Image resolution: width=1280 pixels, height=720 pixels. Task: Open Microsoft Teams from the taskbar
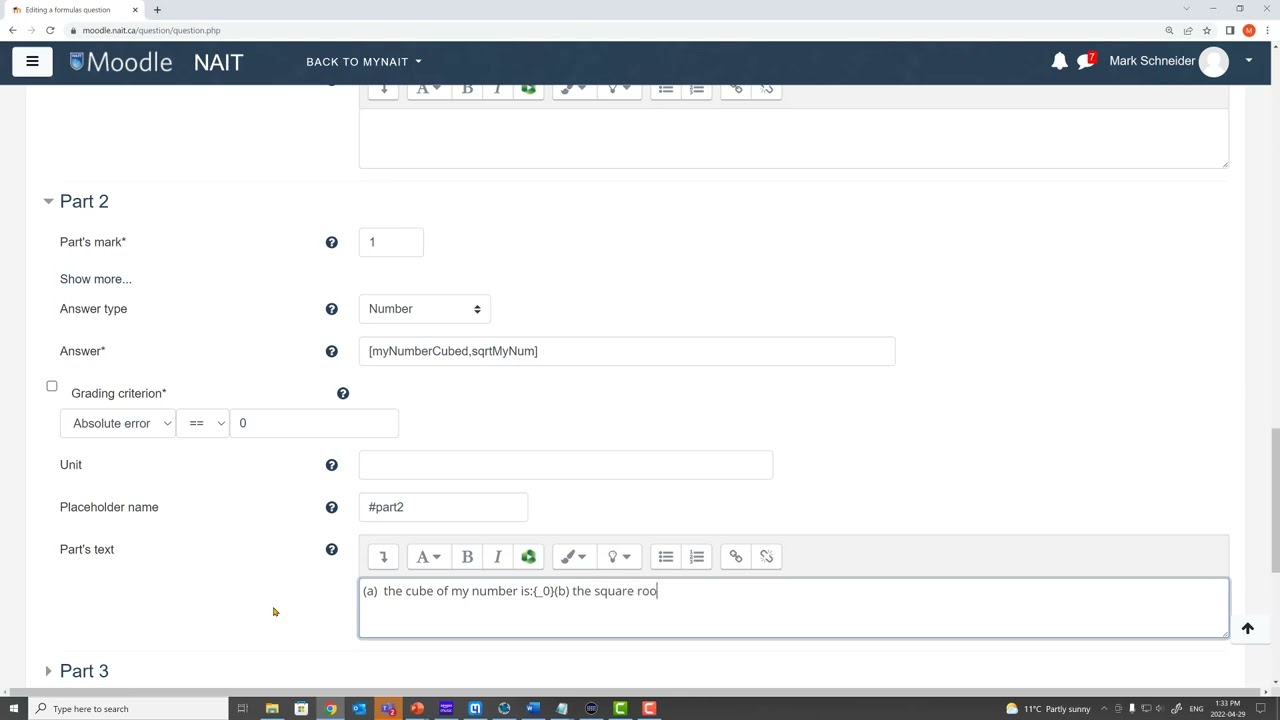pos(388,709)
